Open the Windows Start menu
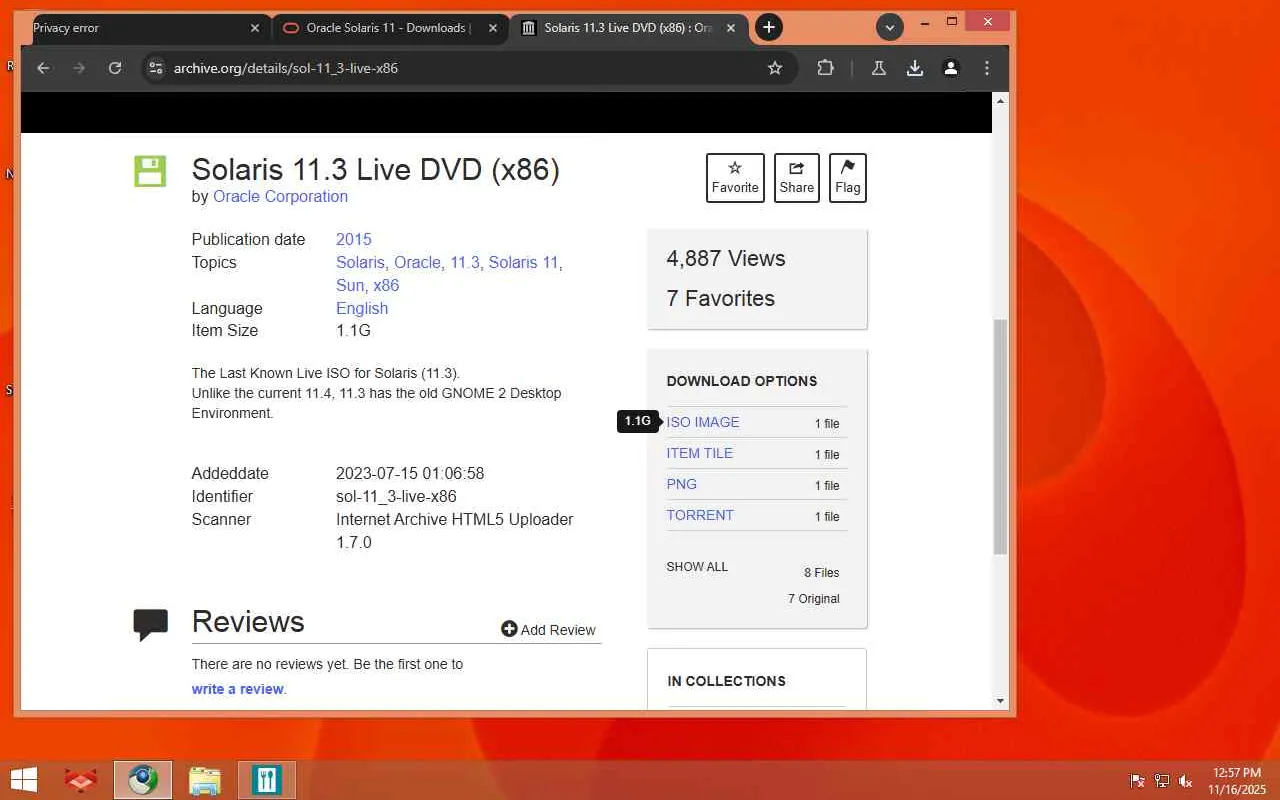The height and width of the screenshot is (800, 1280). click(x=24, y=780)
